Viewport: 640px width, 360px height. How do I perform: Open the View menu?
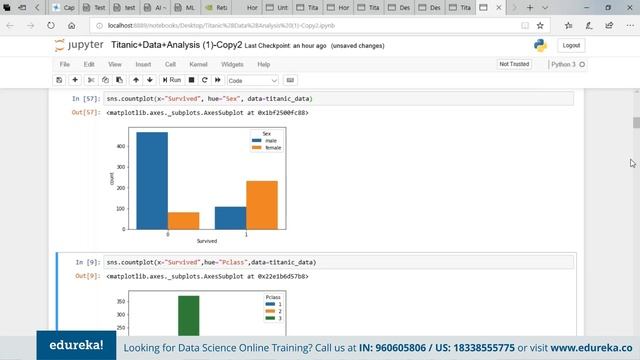[x=115, y=64]
